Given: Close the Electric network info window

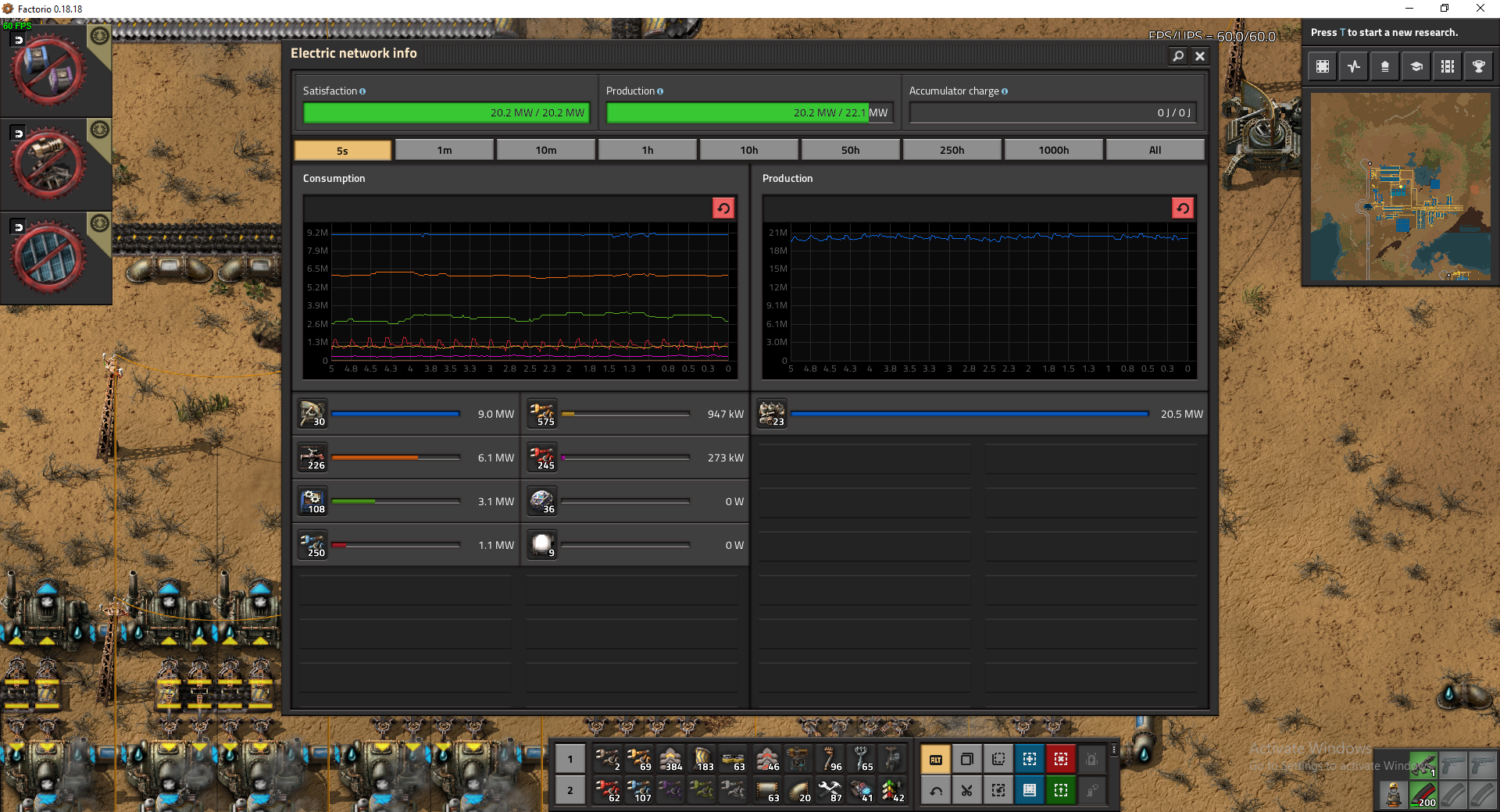Looking at the screenshot, I should pos(1200,55).
